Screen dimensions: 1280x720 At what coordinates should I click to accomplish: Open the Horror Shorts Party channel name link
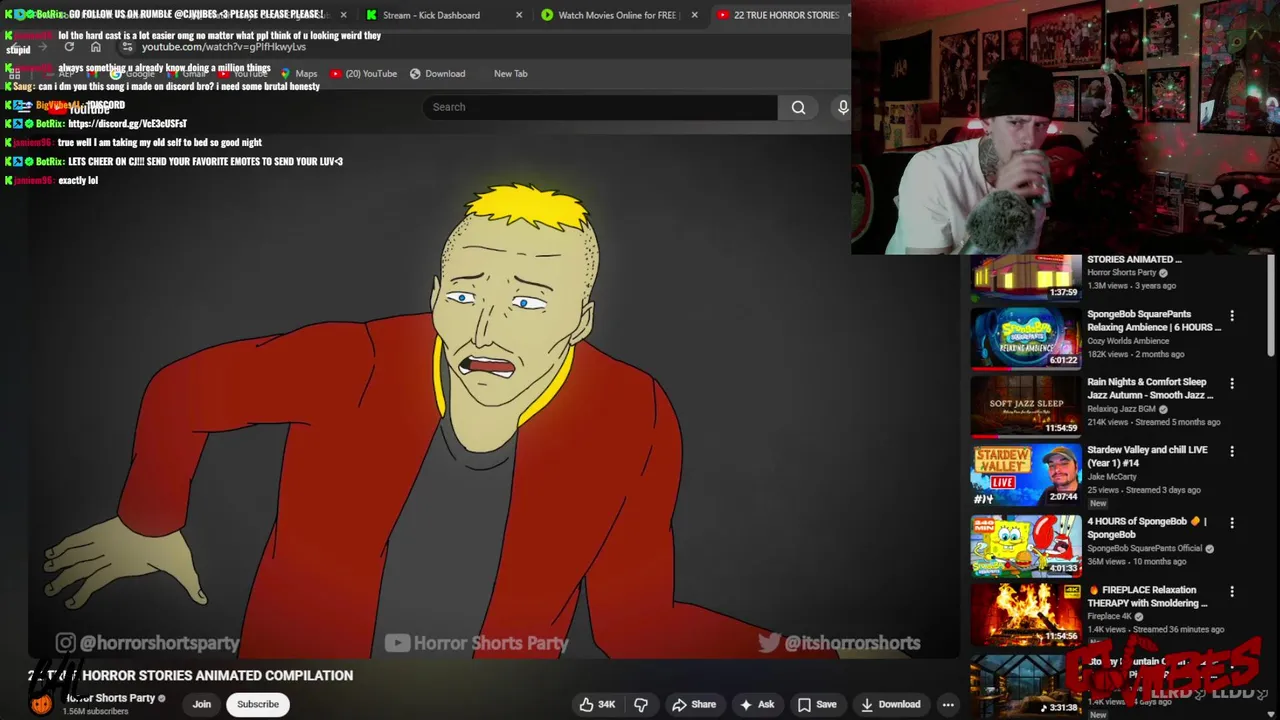pyautogui.click(x=110, y=698)
